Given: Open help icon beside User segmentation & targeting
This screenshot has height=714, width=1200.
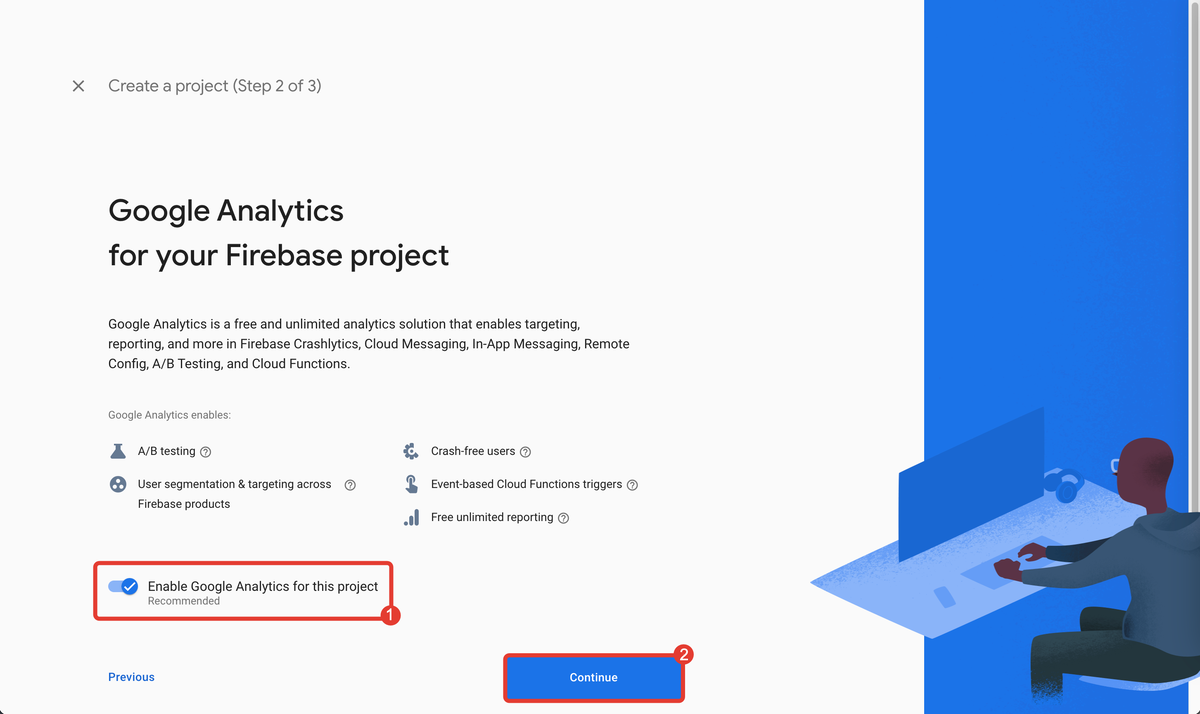Looking at the screenshot, I should click(350, 485).
